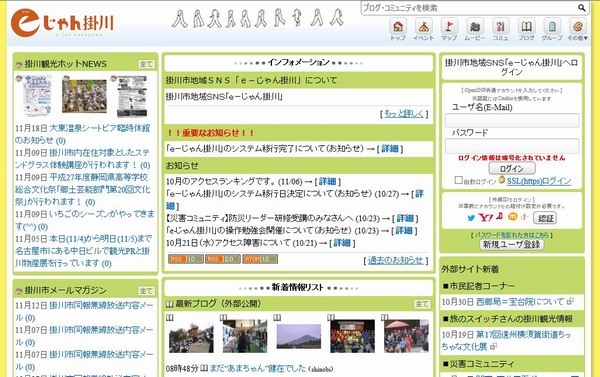Click 全て in 最新ブログ header
This screenshot has width=600, height=377.
(x=422, y=304)
